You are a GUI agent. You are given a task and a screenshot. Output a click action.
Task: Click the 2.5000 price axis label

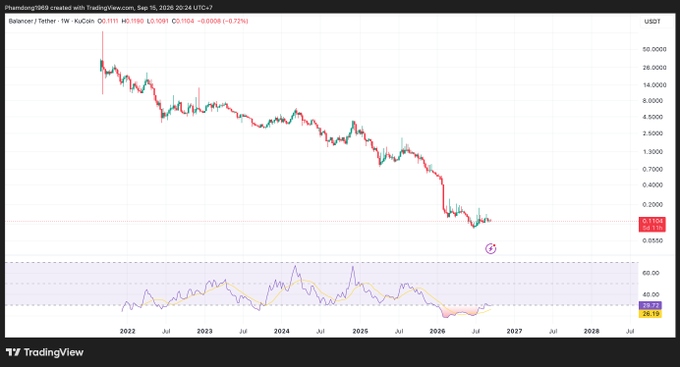click(653, 134)
